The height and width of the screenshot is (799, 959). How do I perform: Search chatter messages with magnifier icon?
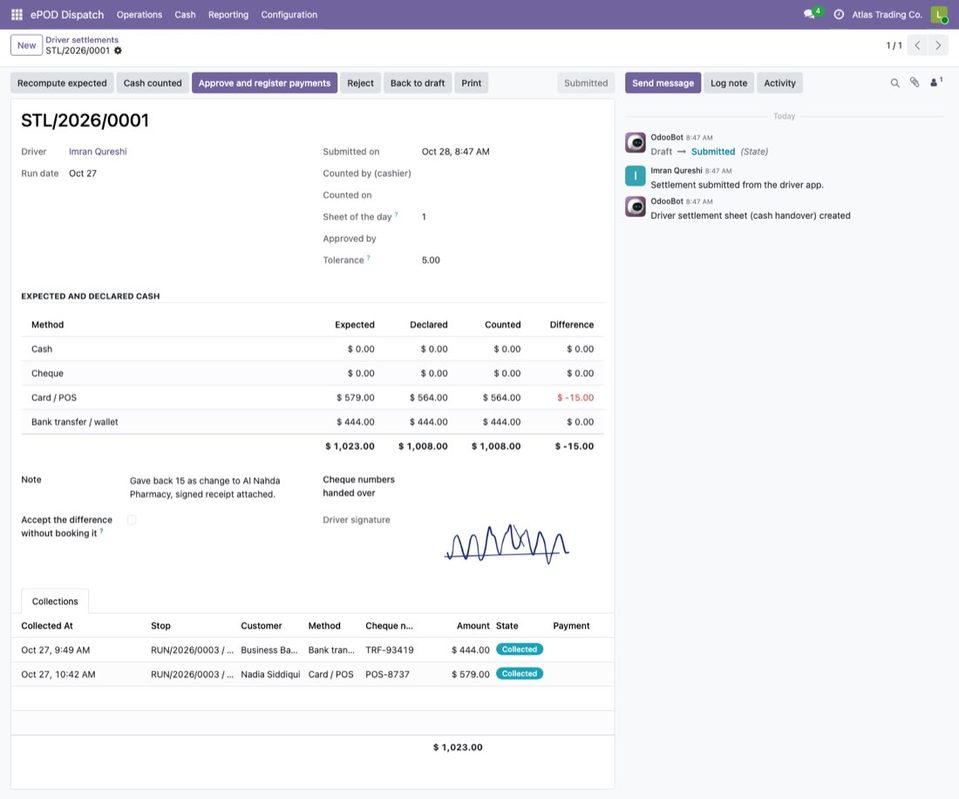click(895, 83)
